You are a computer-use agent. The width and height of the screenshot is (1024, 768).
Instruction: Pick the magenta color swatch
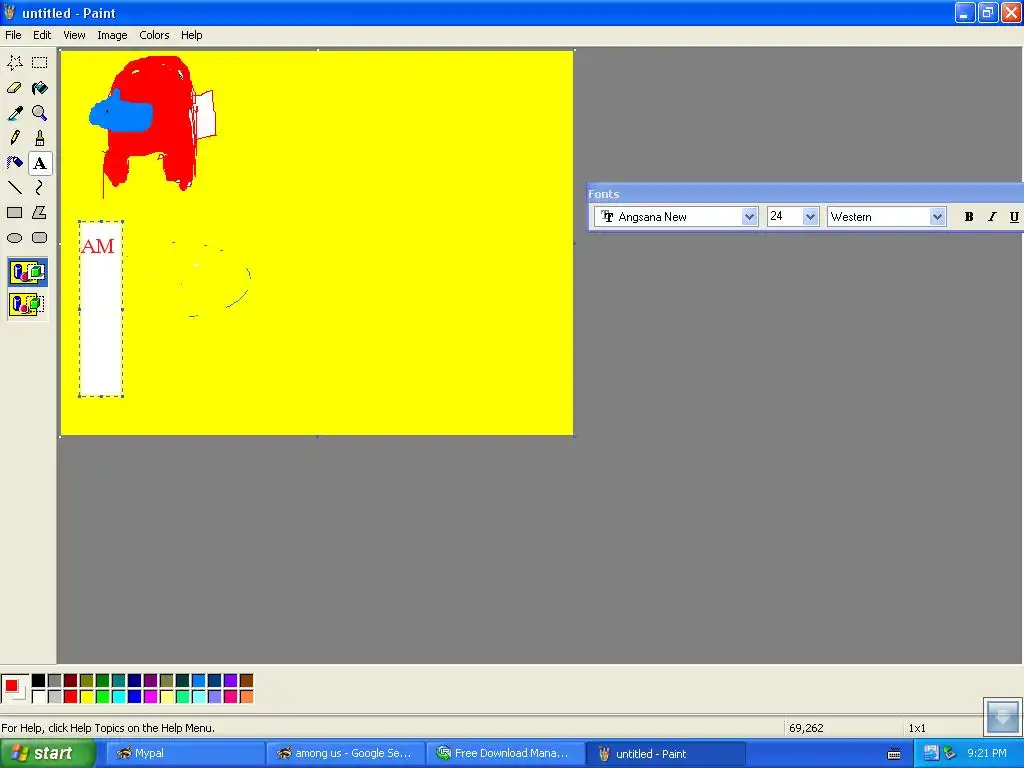tap(150, 697)
